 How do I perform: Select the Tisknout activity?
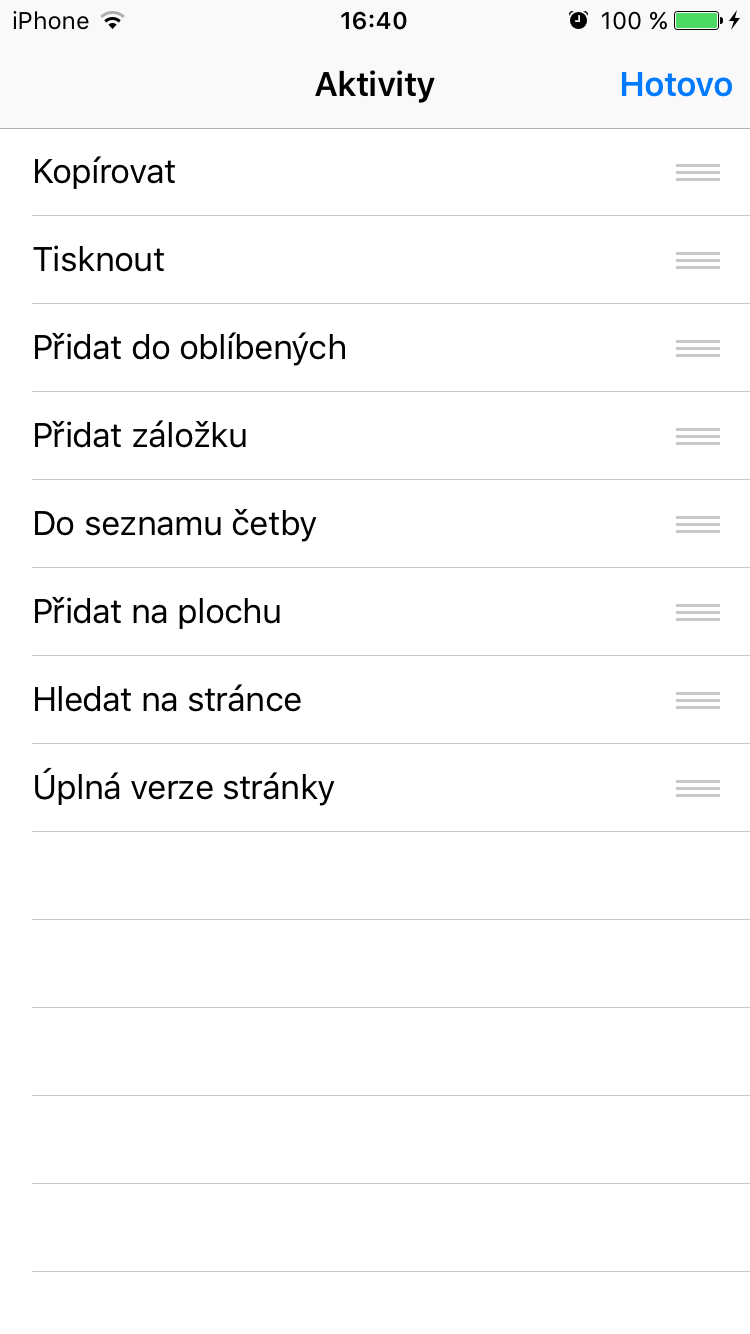[99, 260]
